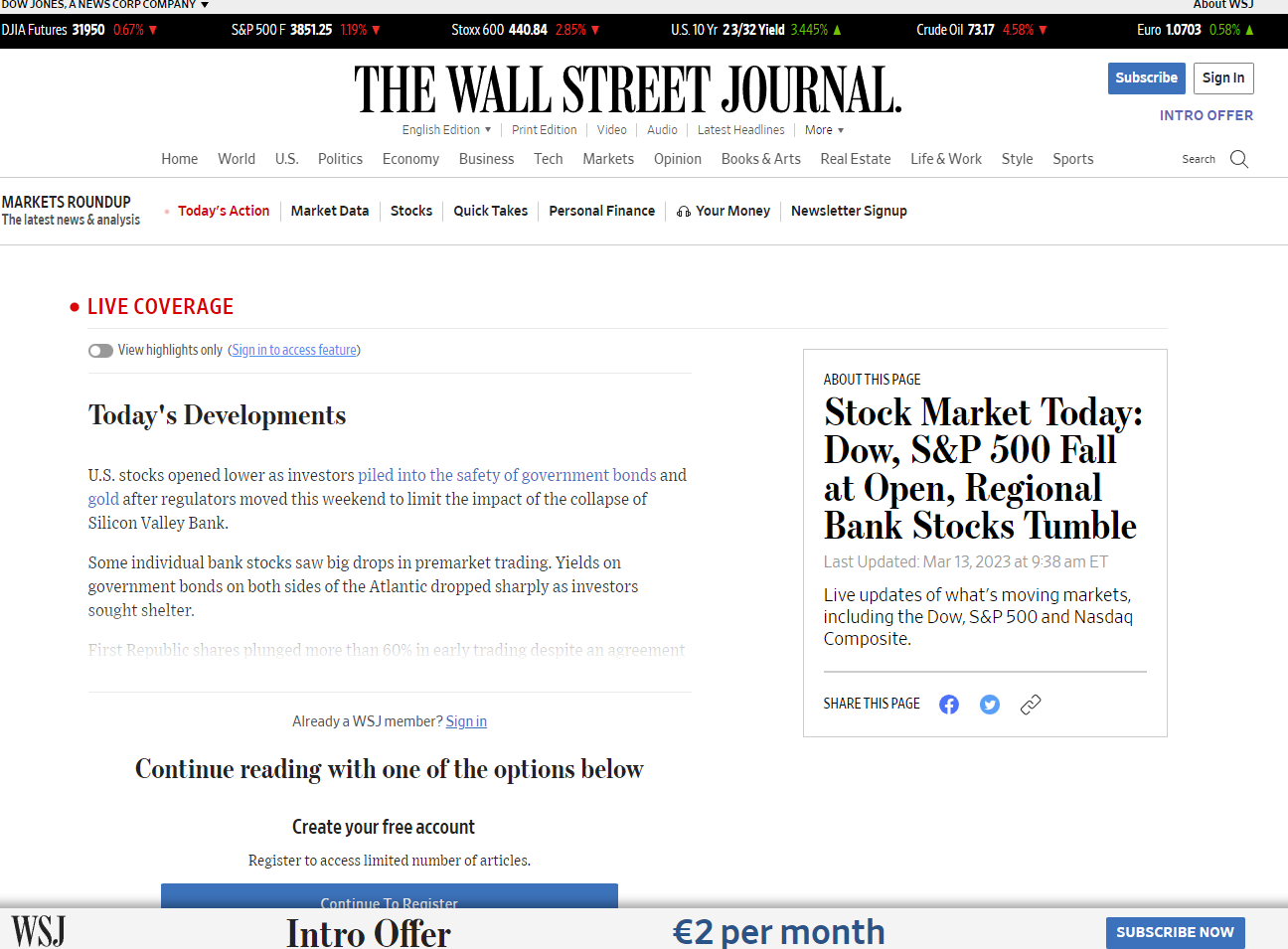Click Sign in link for WSJ members
Viewport: 1288px width, 949px height.
point(466,721)
